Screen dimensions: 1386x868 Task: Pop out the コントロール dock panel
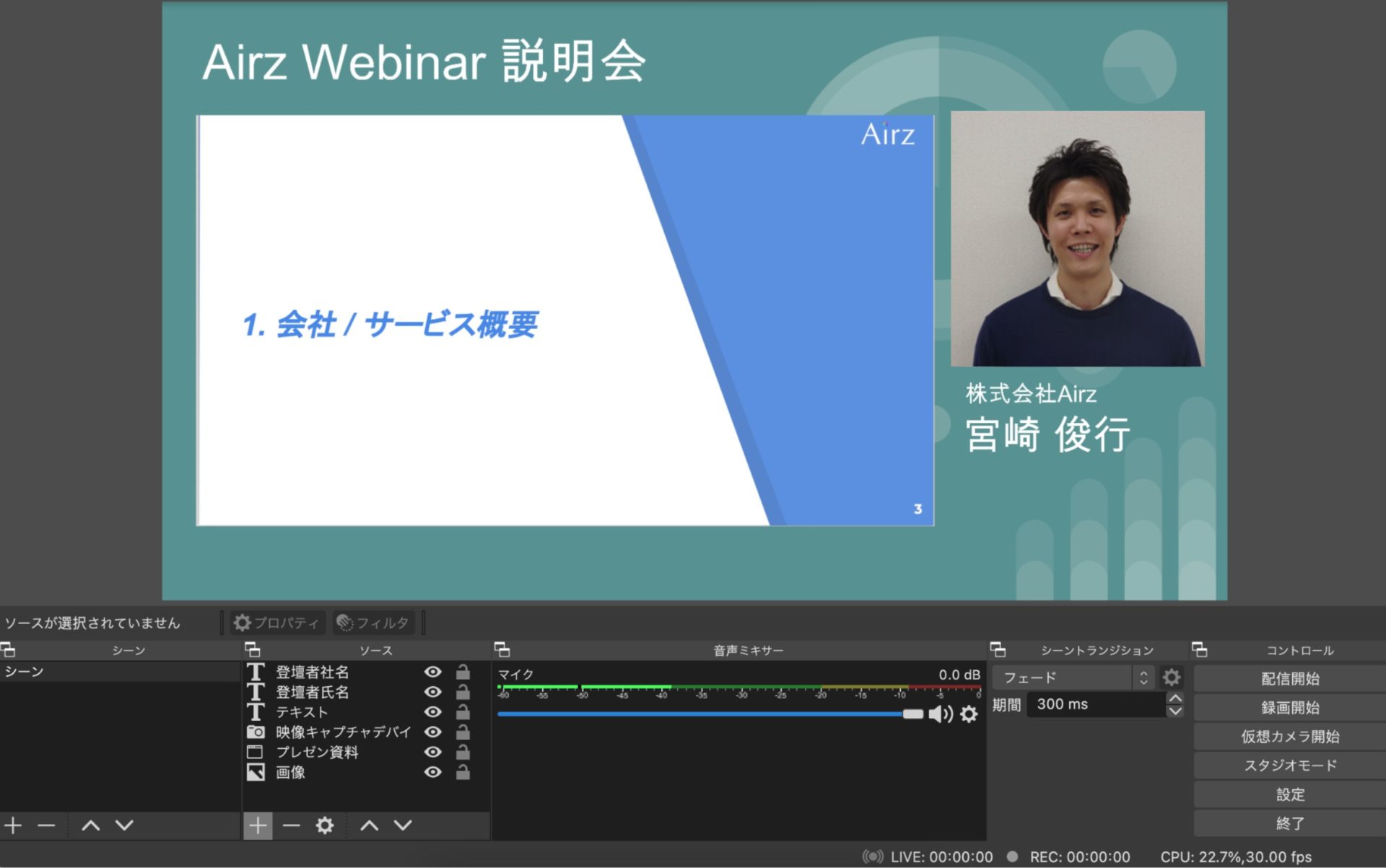tap(1200, 649)
